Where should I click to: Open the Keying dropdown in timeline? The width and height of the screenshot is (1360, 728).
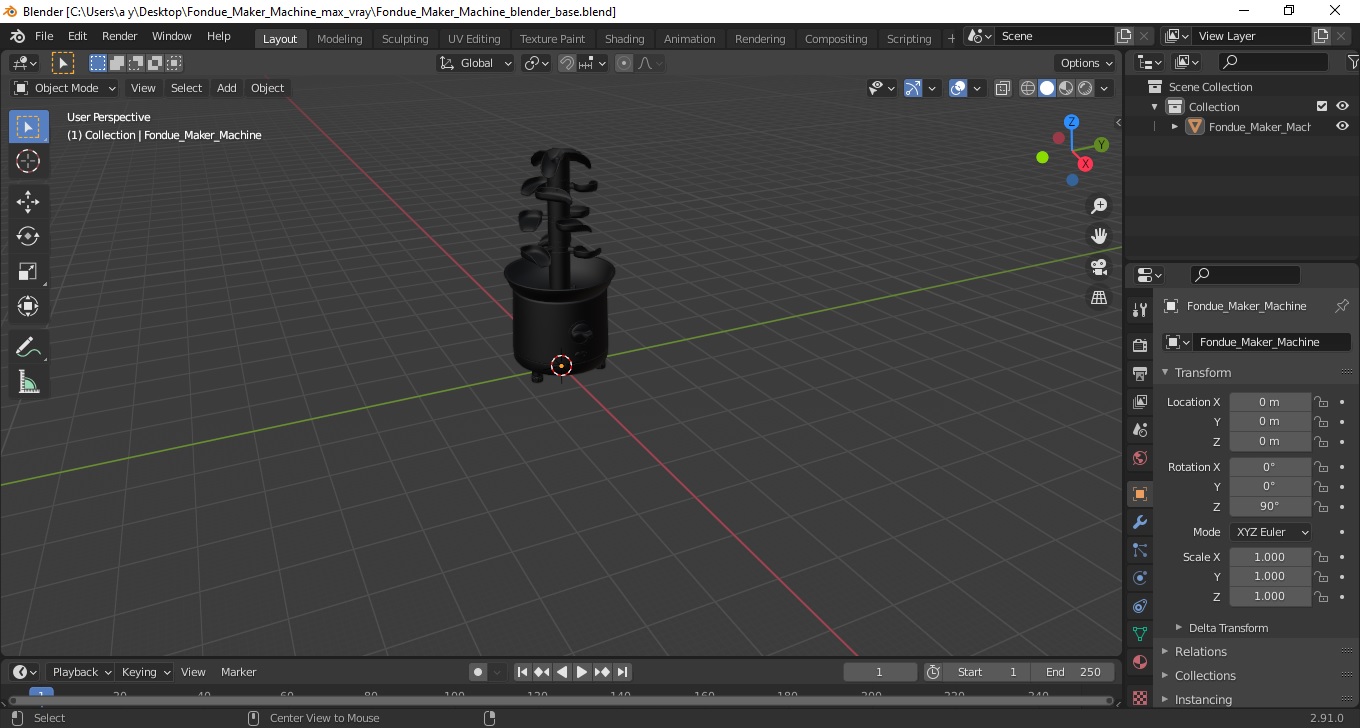(x=144, y=672)
